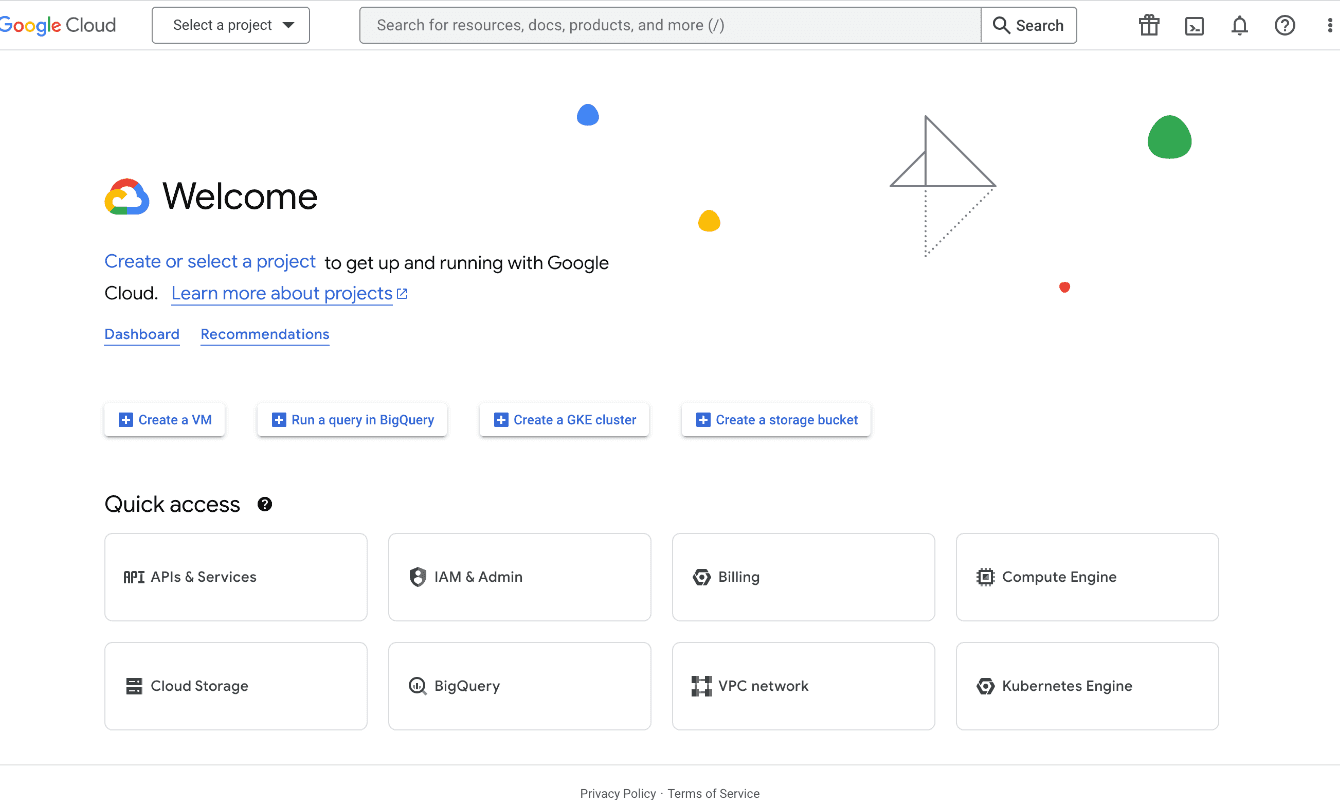Click the Search button
This screenshot has width=1340, height=800.
coord(1029,26)
